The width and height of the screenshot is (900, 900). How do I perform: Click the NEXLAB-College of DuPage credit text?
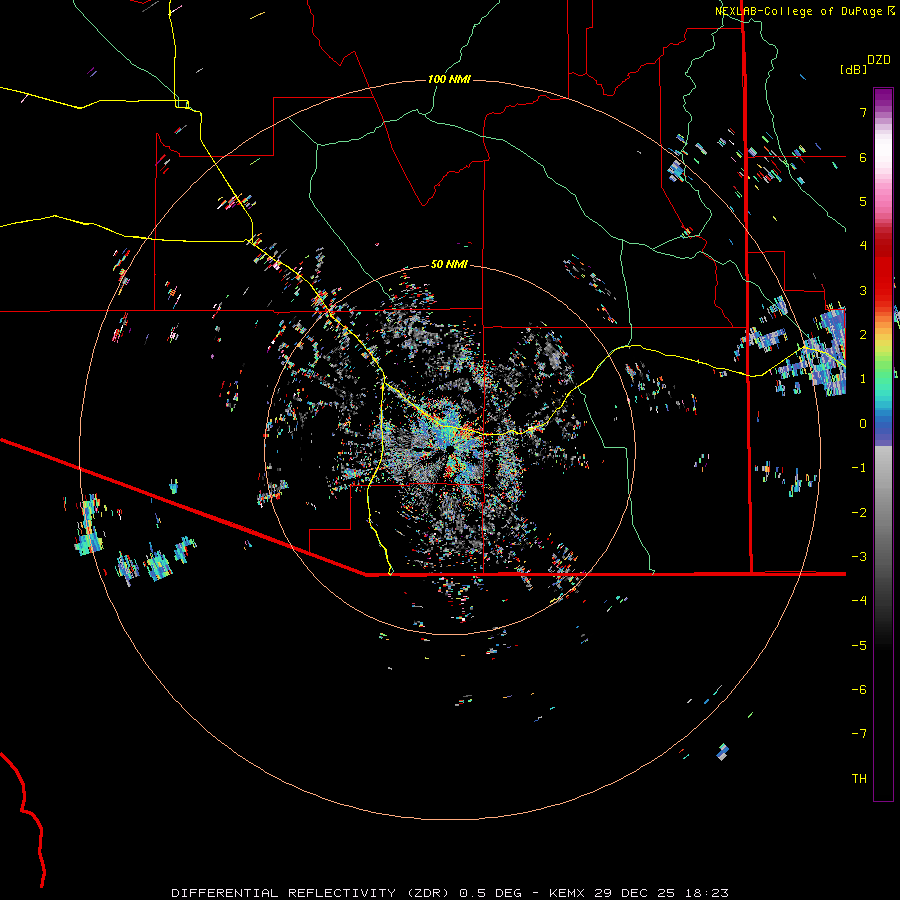tap(798, 11)
